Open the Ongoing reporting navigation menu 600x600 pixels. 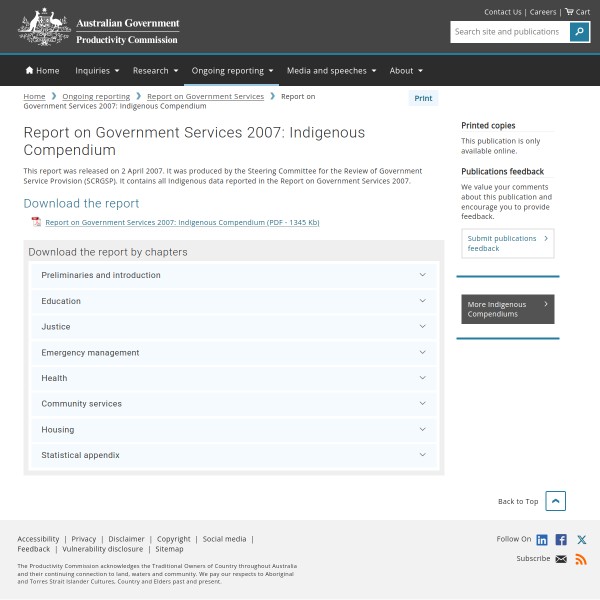[x=232, y=71]
